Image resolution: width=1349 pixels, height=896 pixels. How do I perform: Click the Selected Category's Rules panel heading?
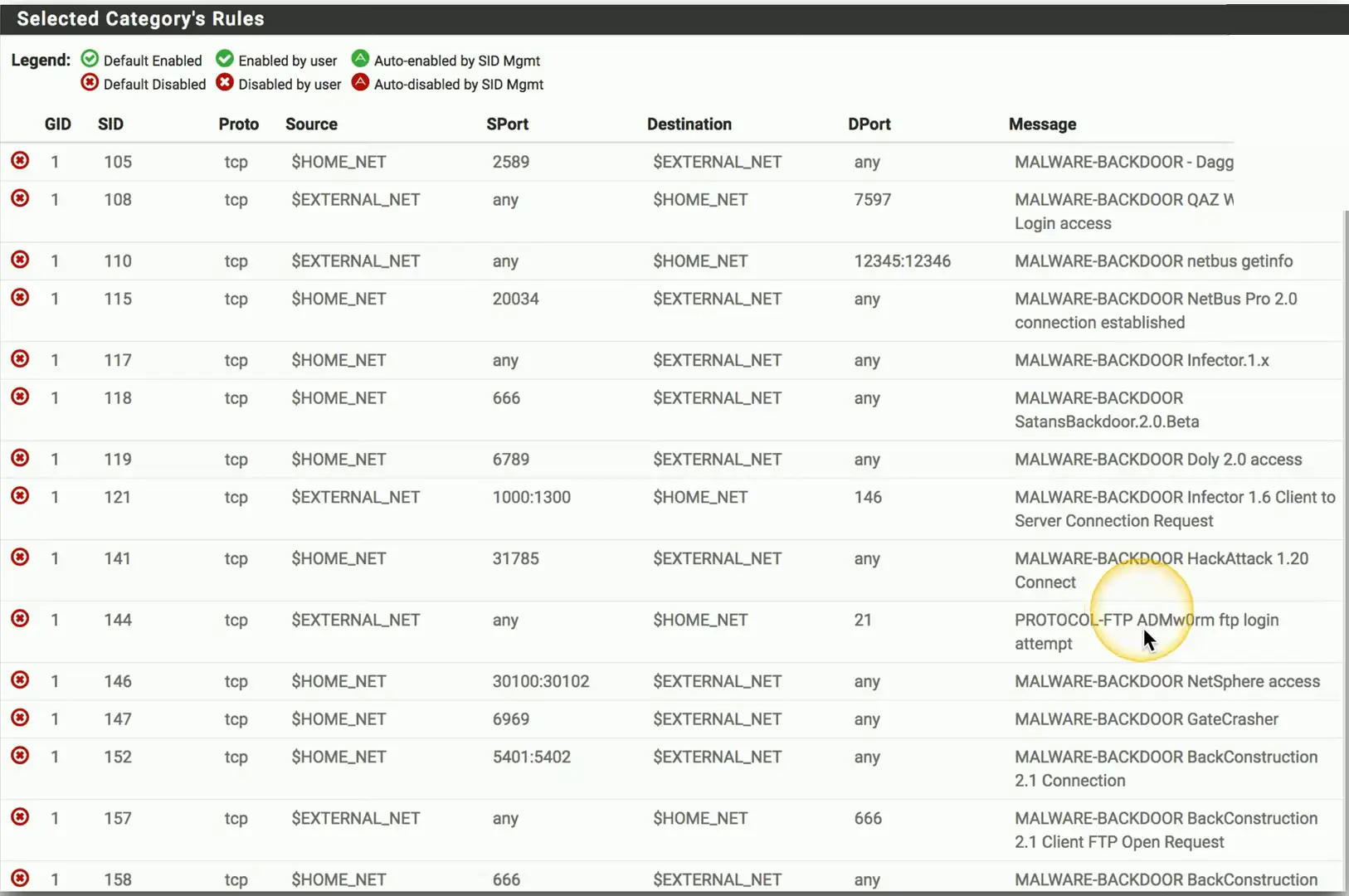pos(140,19)
